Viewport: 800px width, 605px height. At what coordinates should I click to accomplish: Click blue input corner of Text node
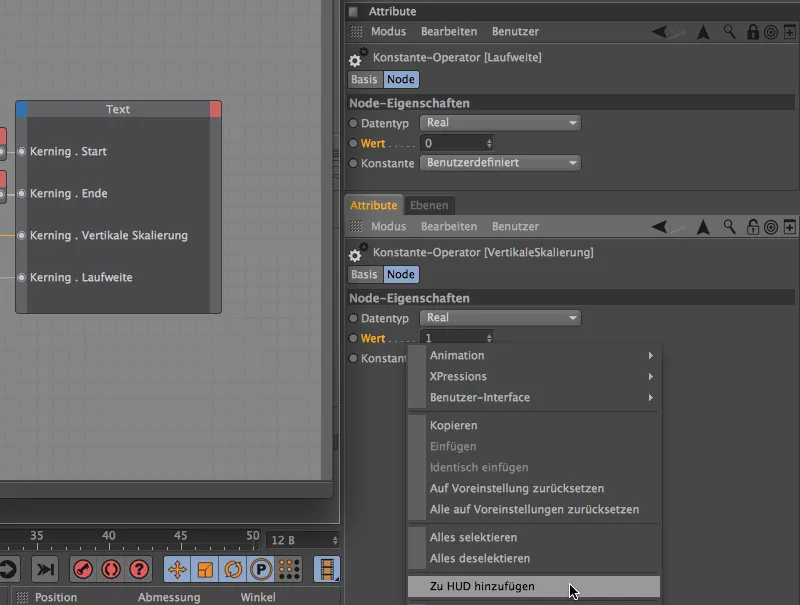(x=21, y=109)
